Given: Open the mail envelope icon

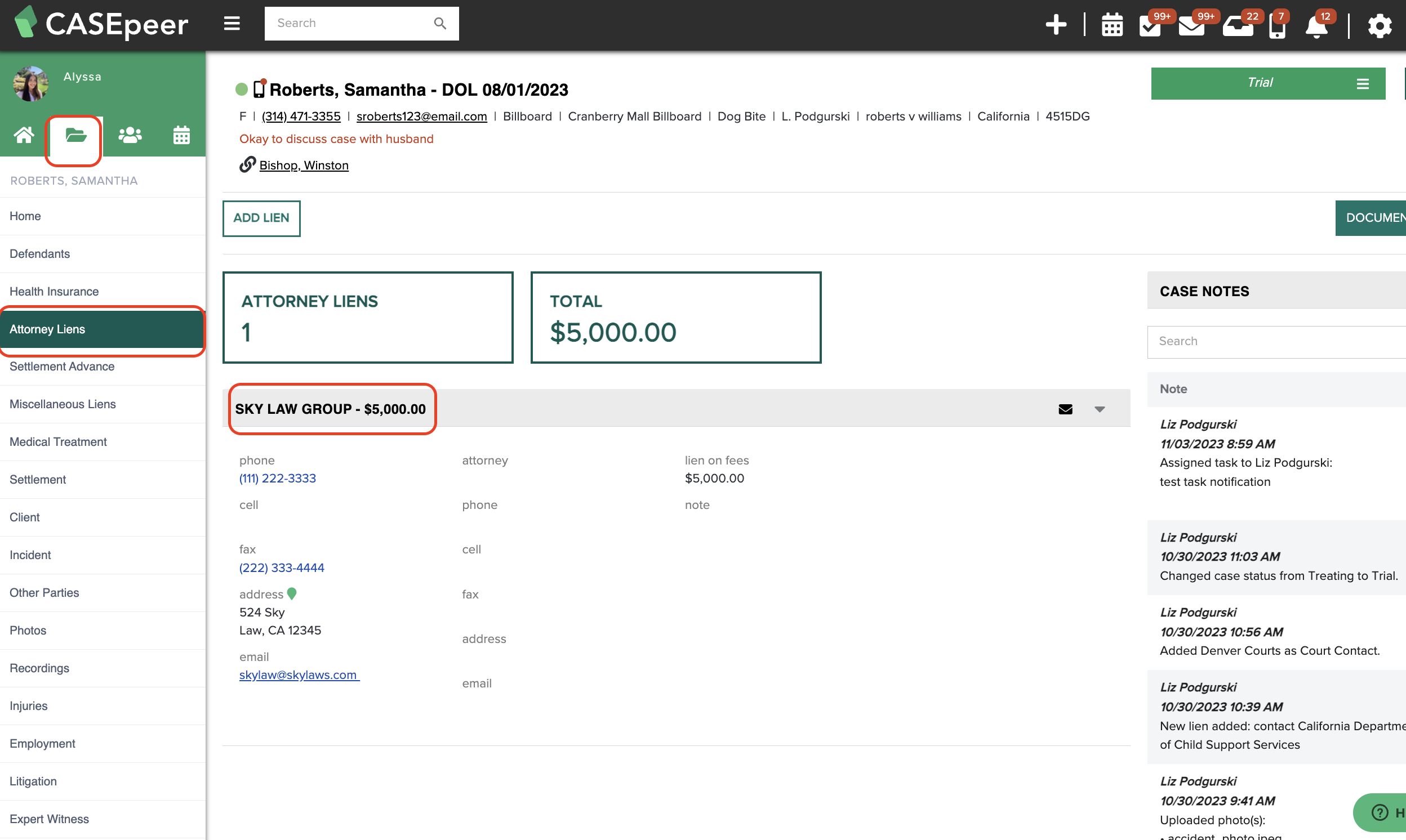Looking at the screenshot, I should (1191, 26).
